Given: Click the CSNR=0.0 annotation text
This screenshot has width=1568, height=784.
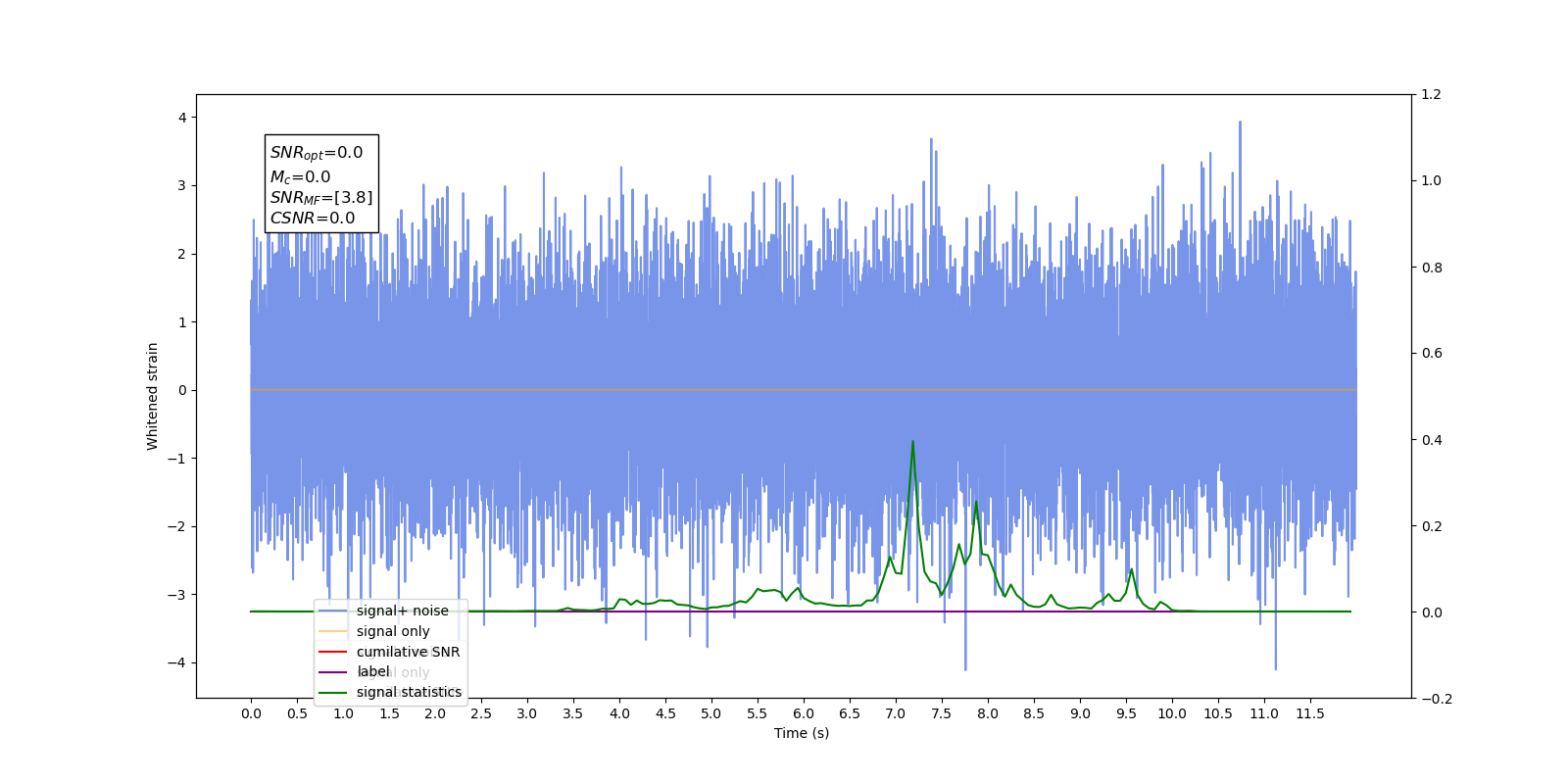Looking at the screenshot, I should click(x=313, y=219).
